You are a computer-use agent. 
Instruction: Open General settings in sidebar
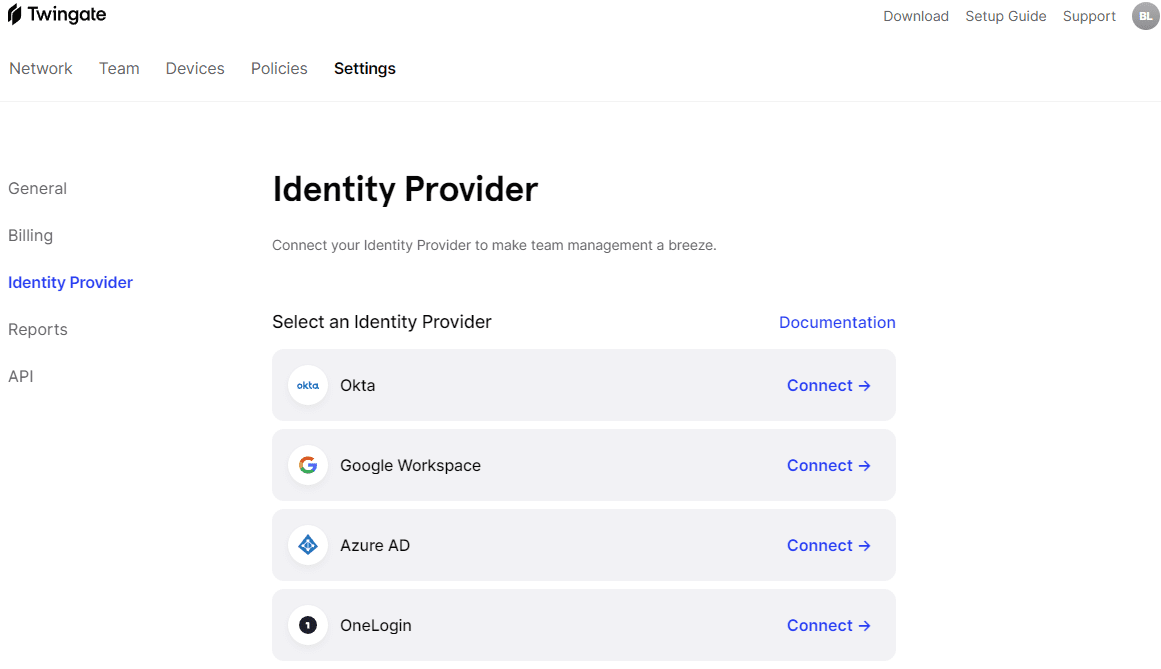click(37, 188)
